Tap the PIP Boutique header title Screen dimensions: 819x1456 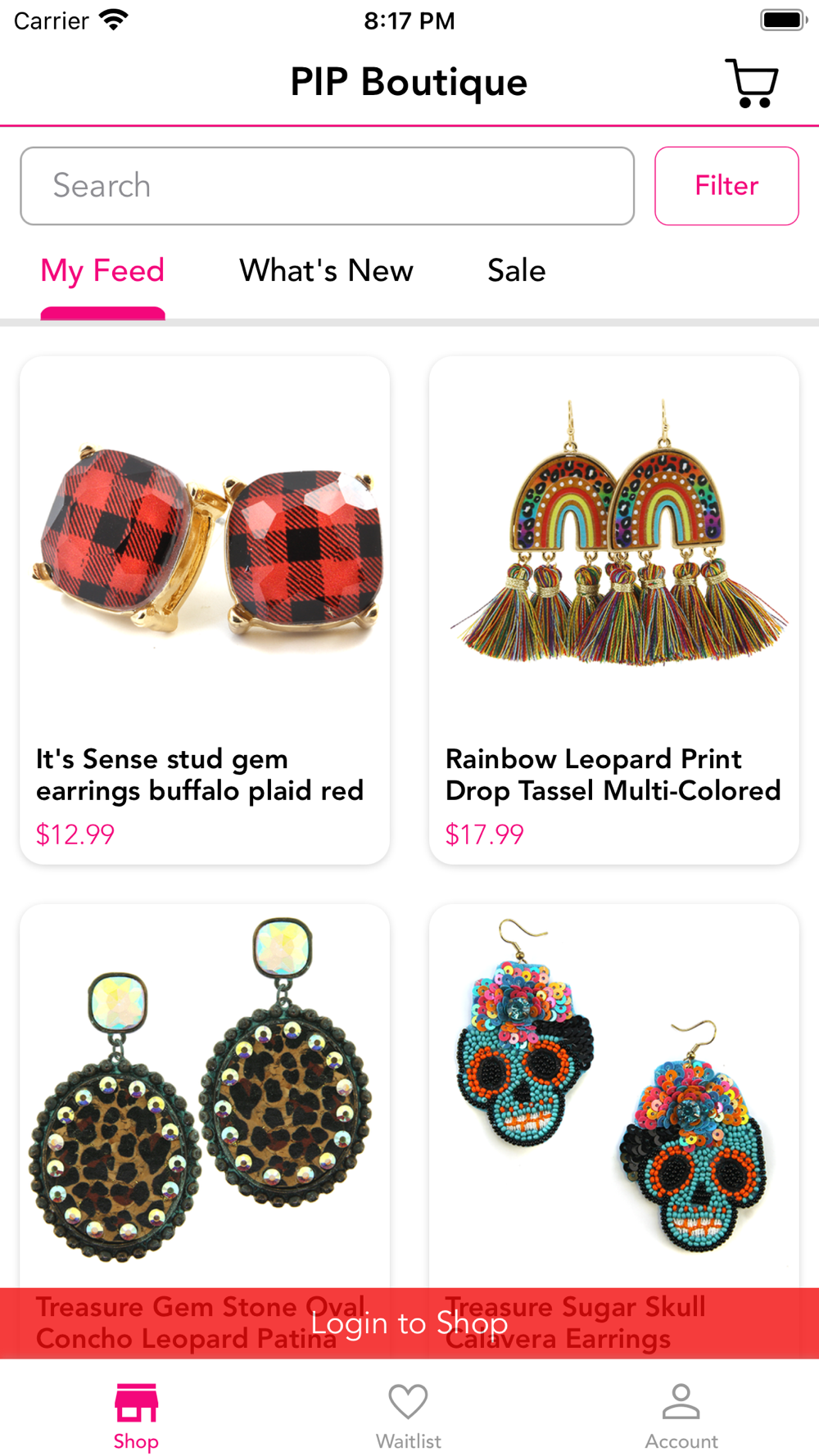(409, 83)
